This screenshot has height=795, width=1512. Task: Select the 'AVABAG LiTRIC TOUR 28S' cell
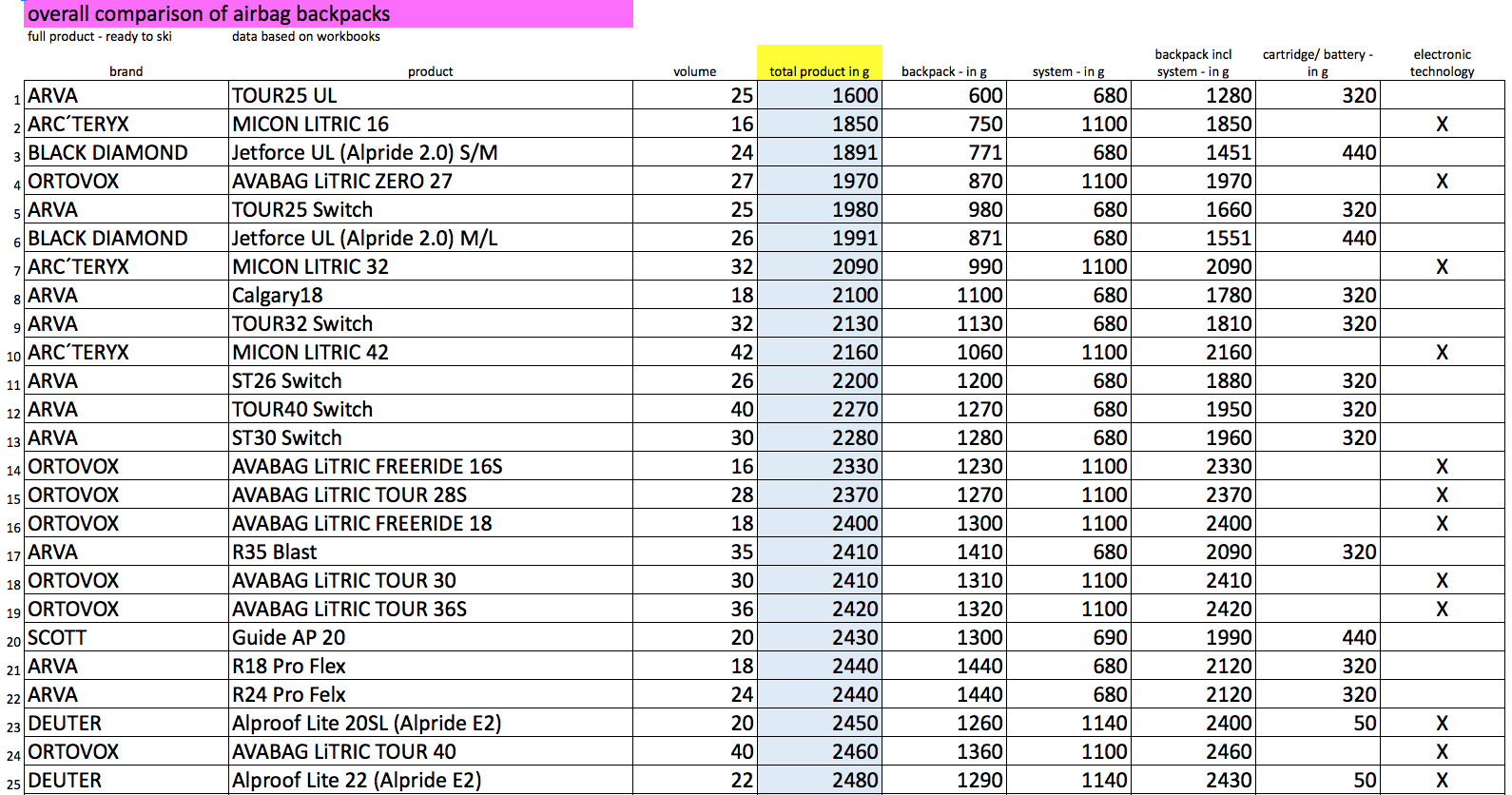(431, 494)
